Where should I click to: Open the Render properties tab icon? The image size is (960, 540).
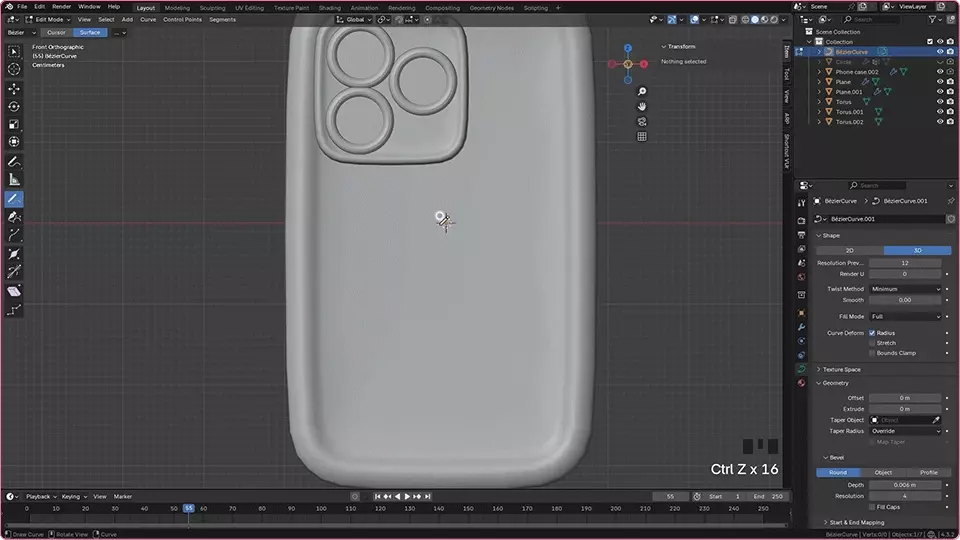tap(801, 220)
